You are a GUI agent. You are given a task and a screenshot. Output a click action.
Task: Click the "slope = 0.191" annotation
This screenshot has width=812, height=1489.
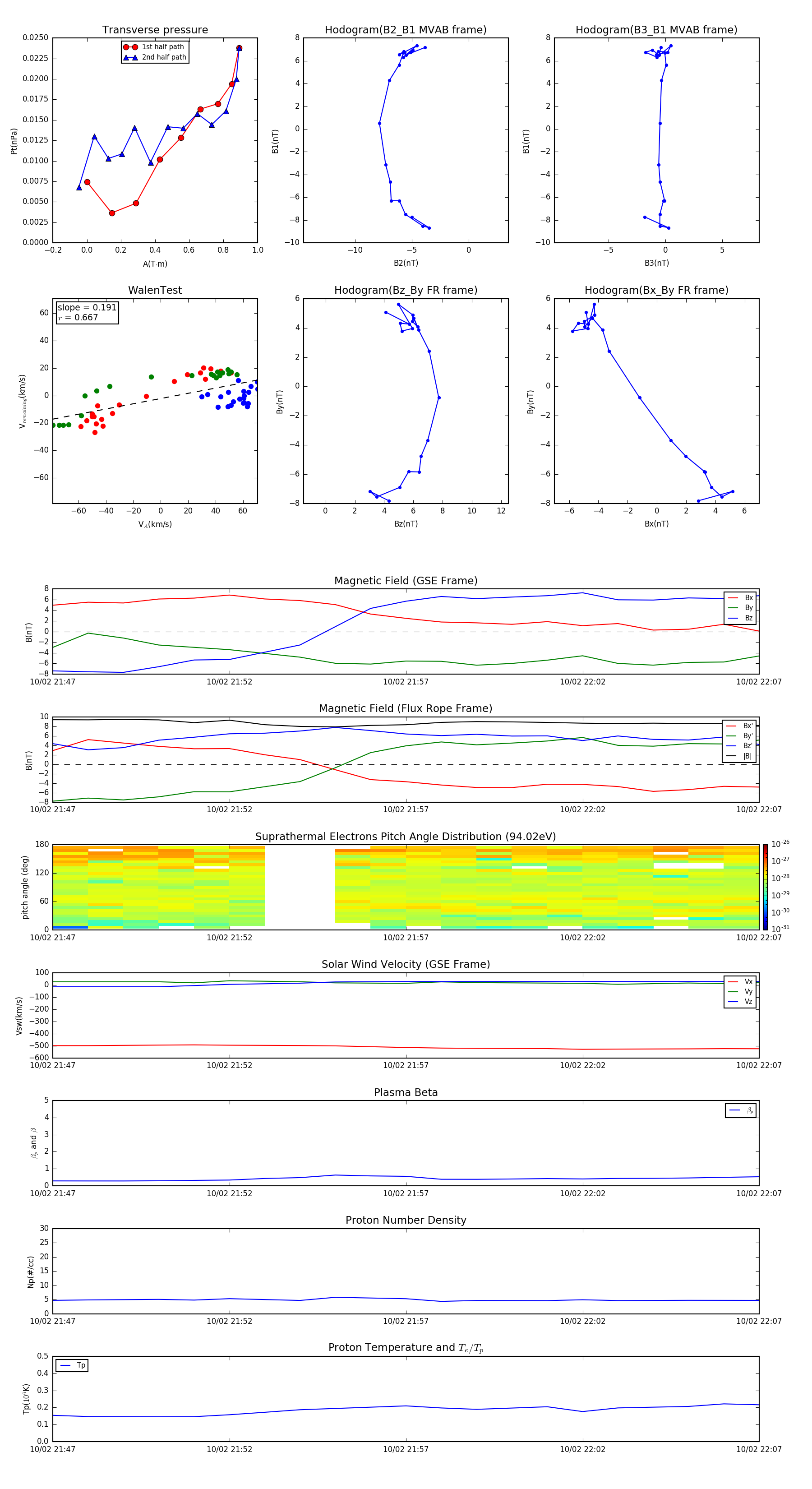click(x=87, y=308)
